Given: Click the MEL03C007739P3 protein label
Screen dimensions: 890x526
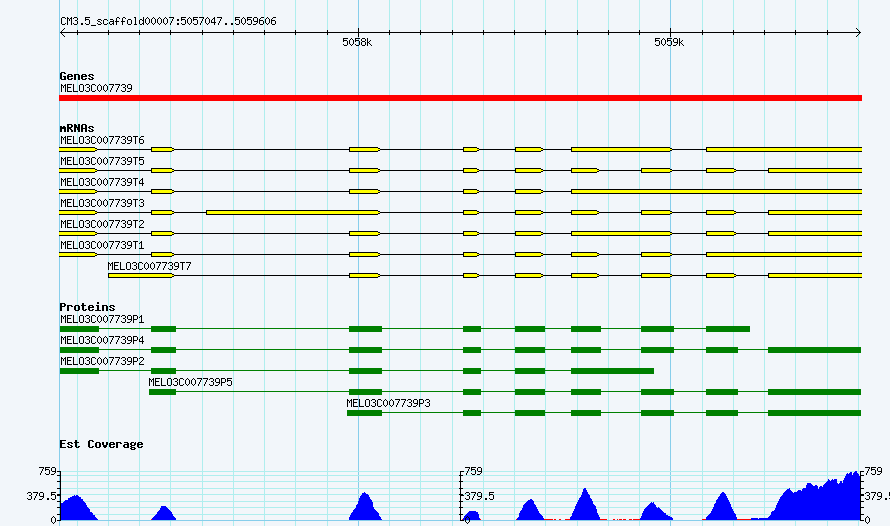Looking at the screenshot, I should [x=388, y=403].
